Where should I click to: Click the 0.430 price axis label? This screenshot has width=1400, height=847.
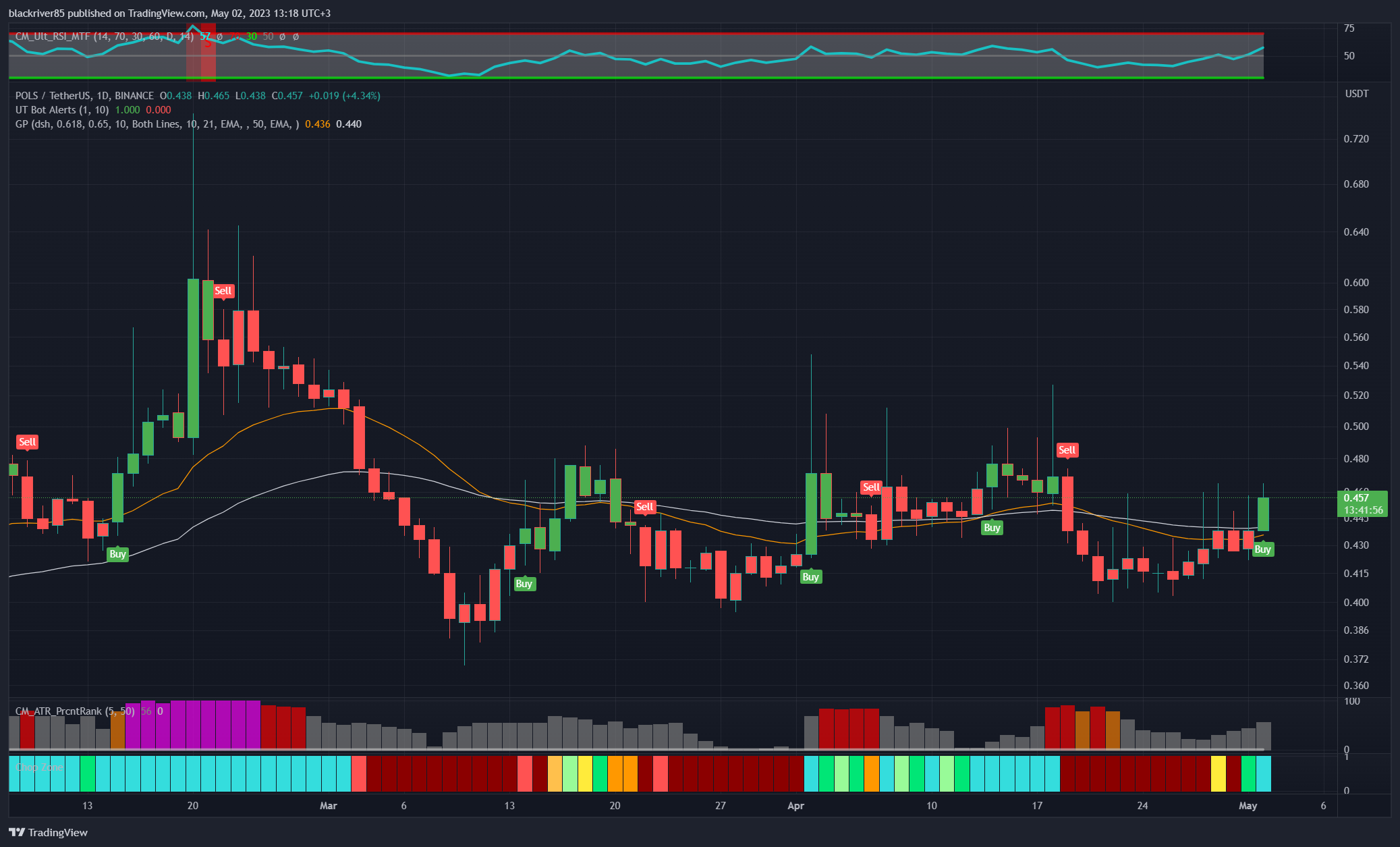1356,545
